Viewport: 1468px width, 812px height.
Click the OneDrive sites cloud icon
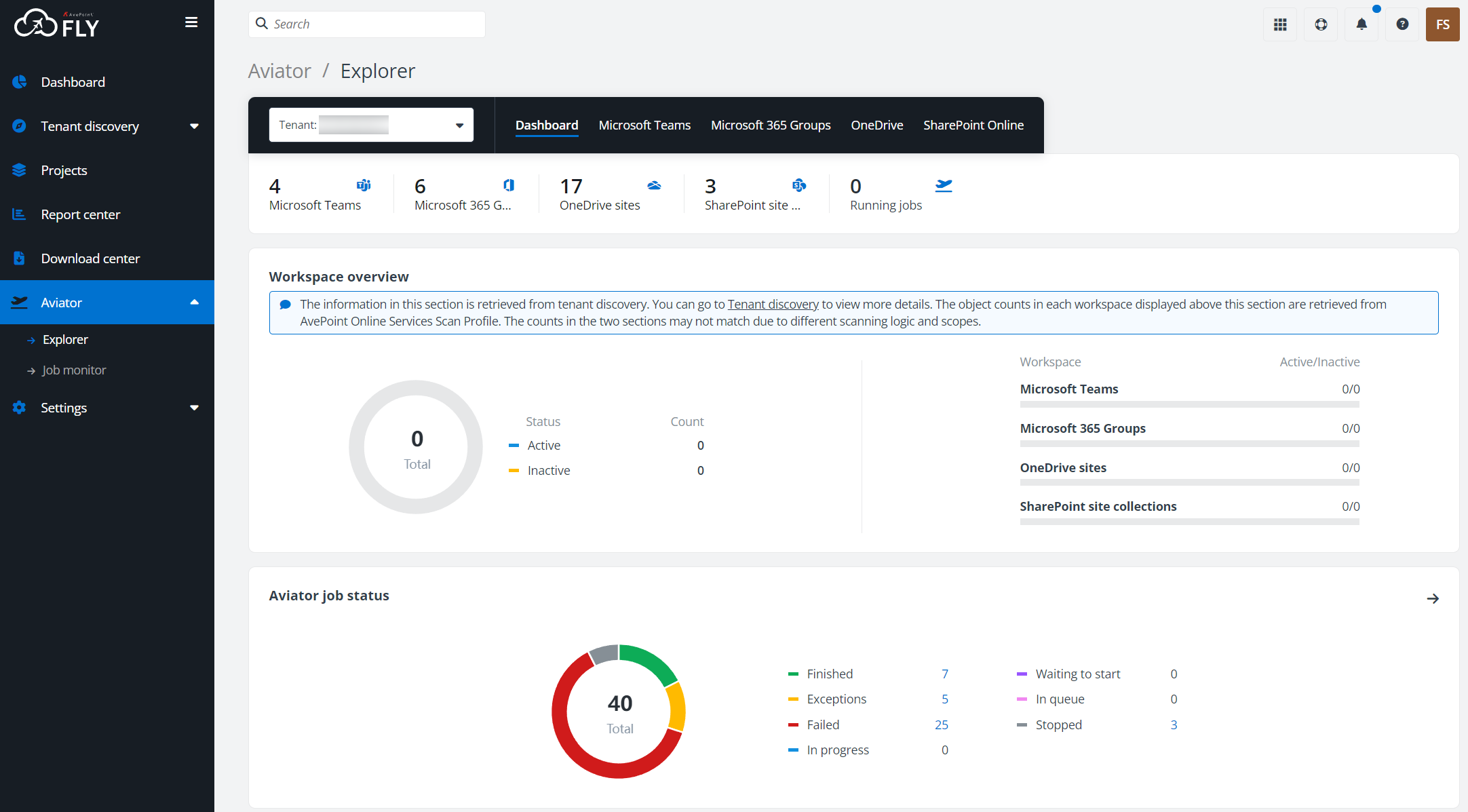click(x=654, y=185)
